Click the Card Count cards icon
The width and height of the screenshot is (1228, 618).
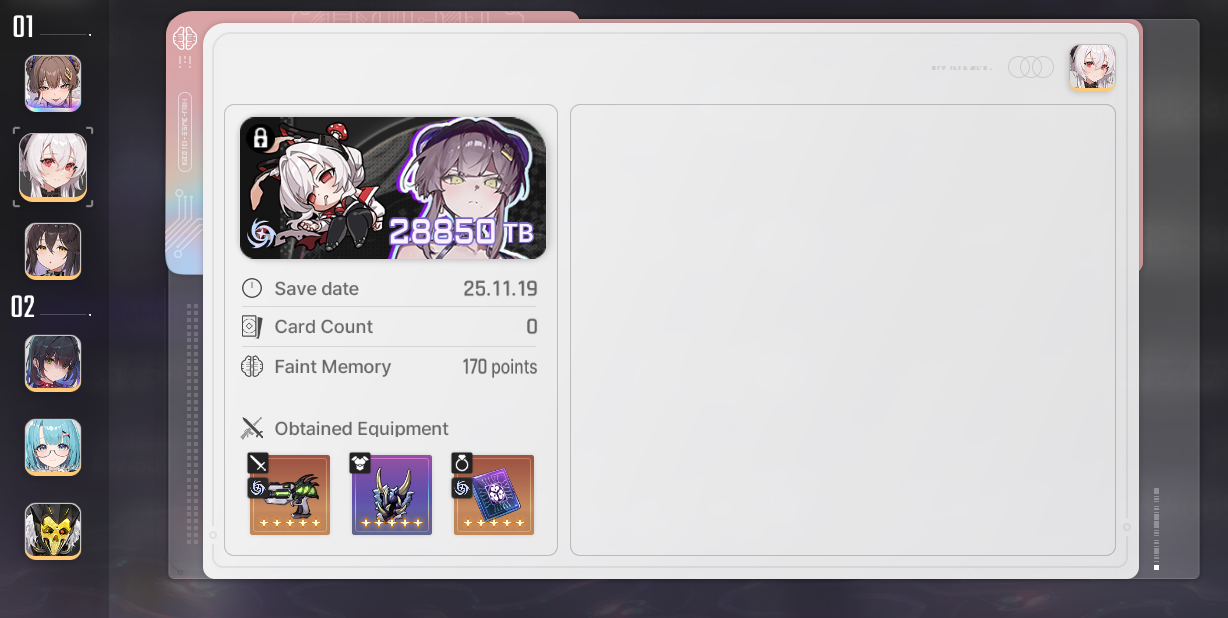(x=252, y=327)
